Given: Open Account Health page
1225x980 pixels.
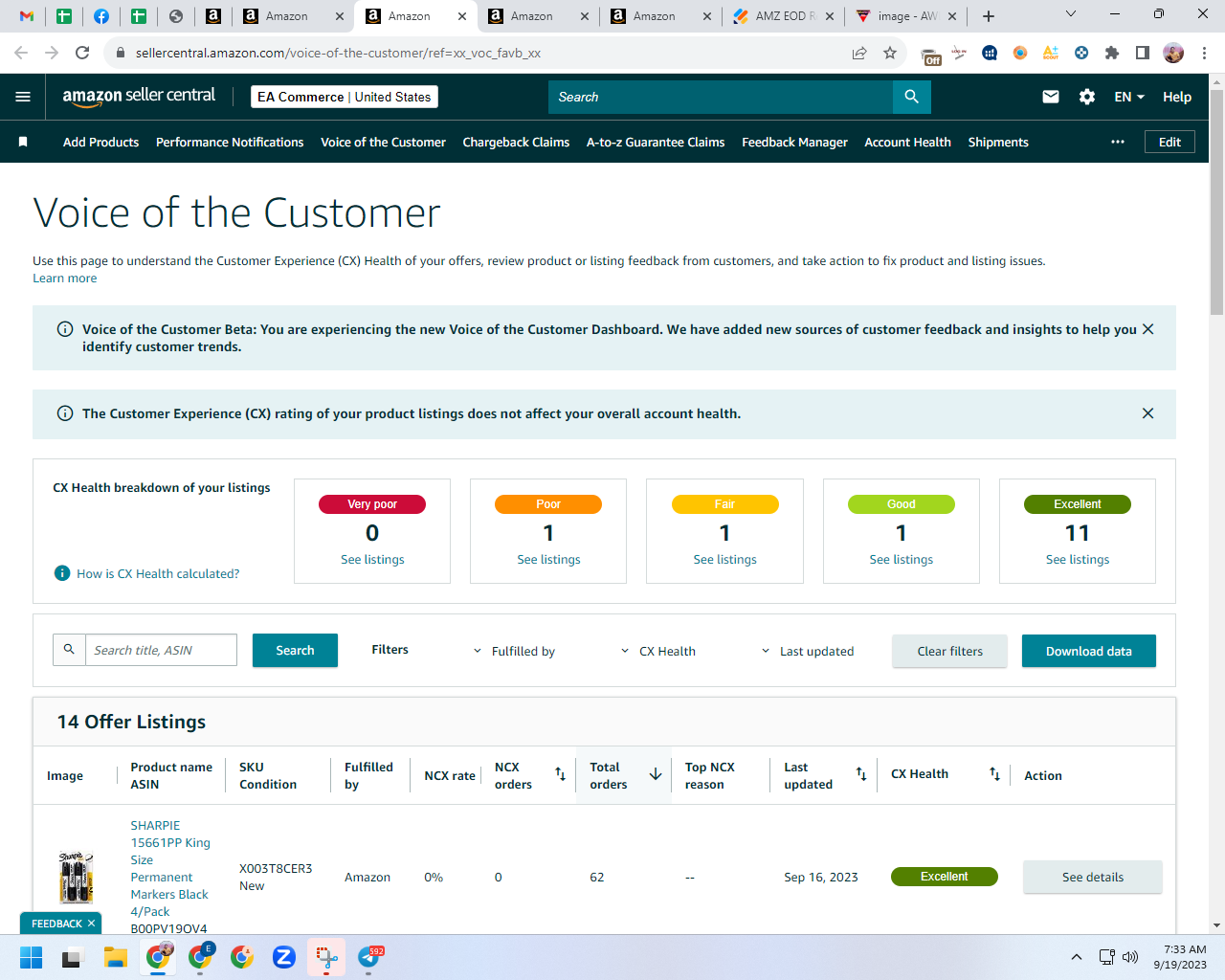Looking at the screenshot, I should coord(907,142).
